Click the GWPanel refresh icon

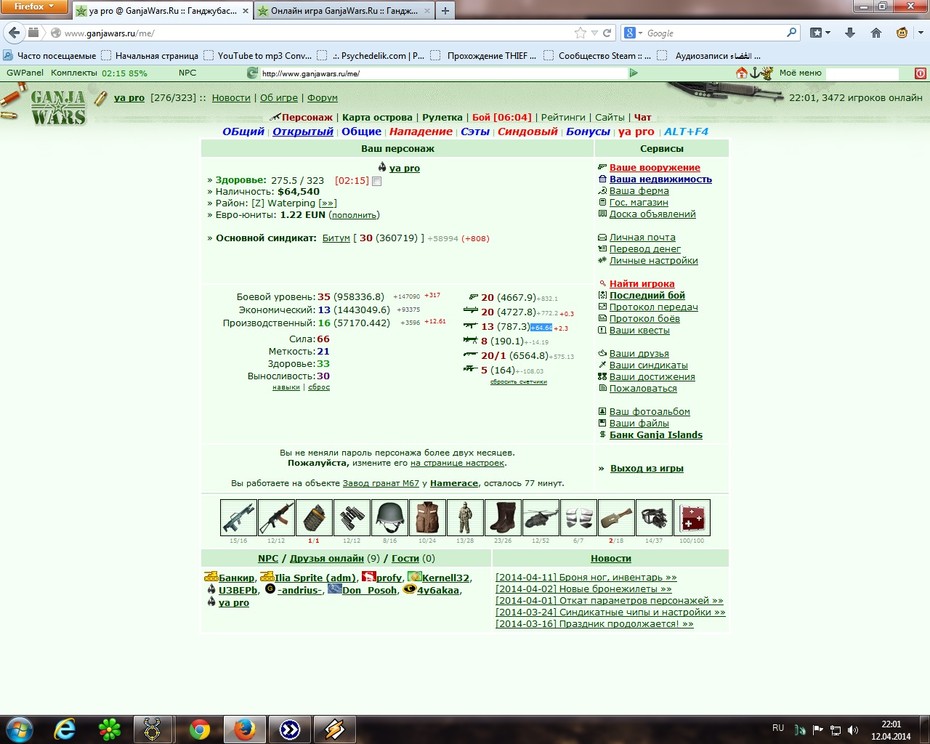pos(252,73)
